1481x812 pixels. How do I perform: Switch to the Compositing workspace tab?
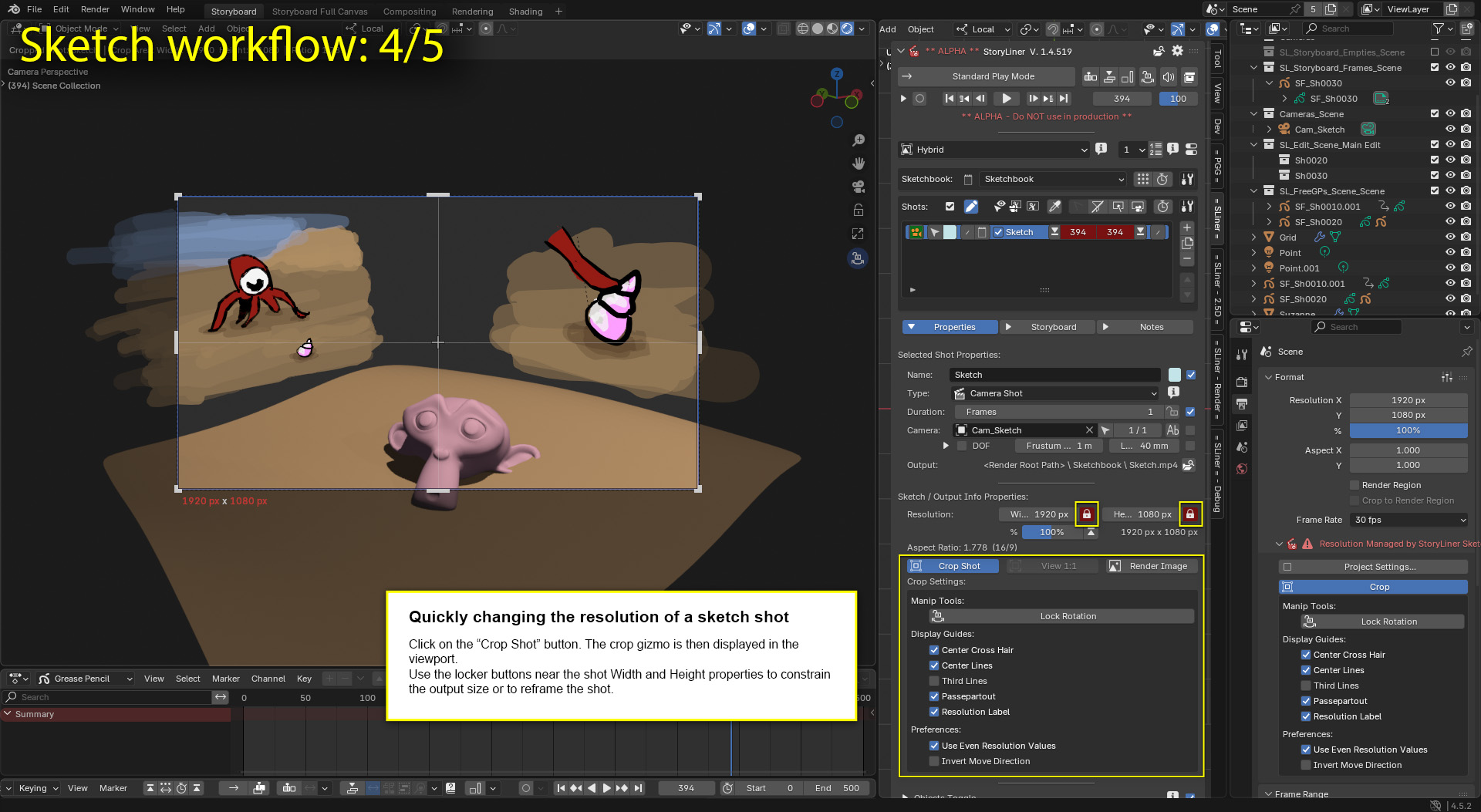click(x=409, y=12)
